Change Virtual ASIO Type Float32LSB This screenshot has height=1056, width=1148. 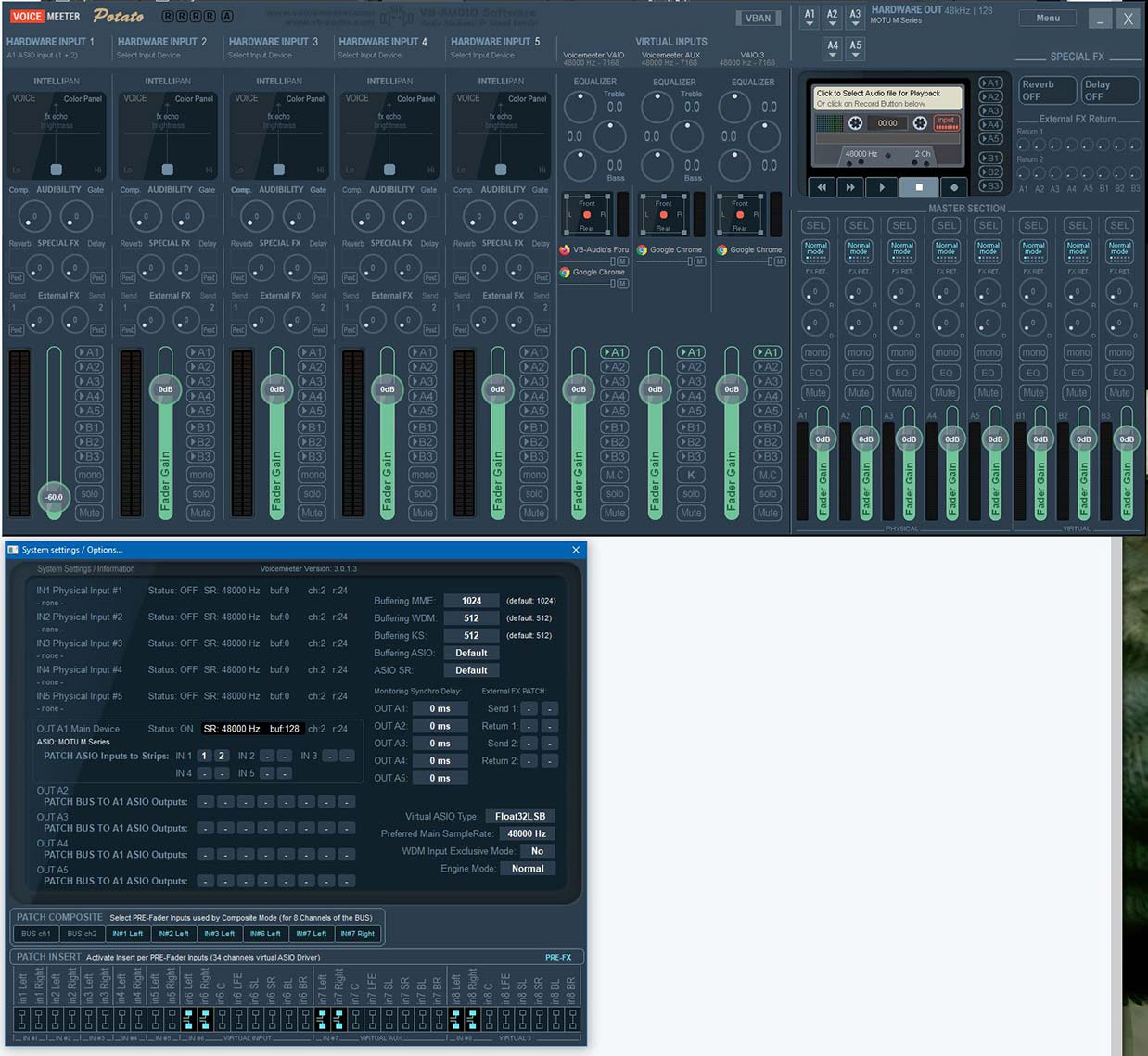520,816
